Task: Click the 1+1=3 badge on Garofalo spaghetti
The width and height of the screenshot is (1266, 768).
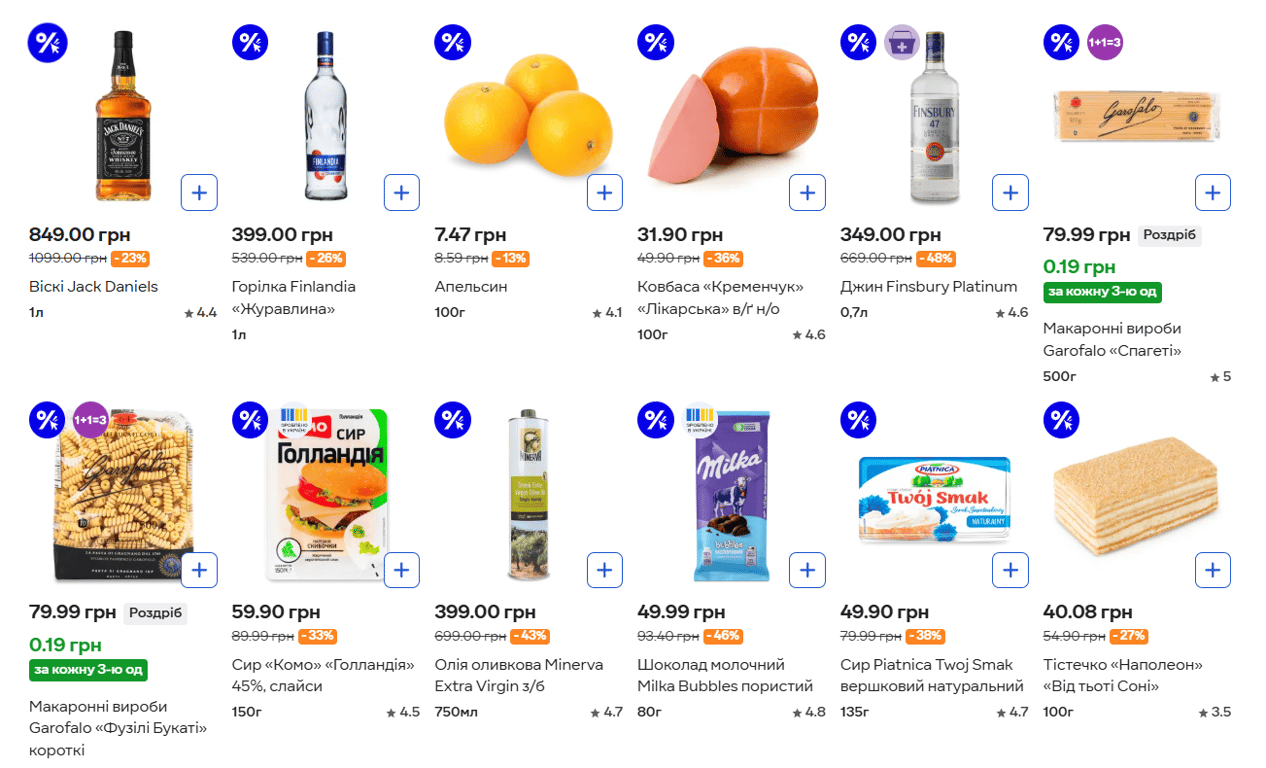Action: tap(1106, 42)
